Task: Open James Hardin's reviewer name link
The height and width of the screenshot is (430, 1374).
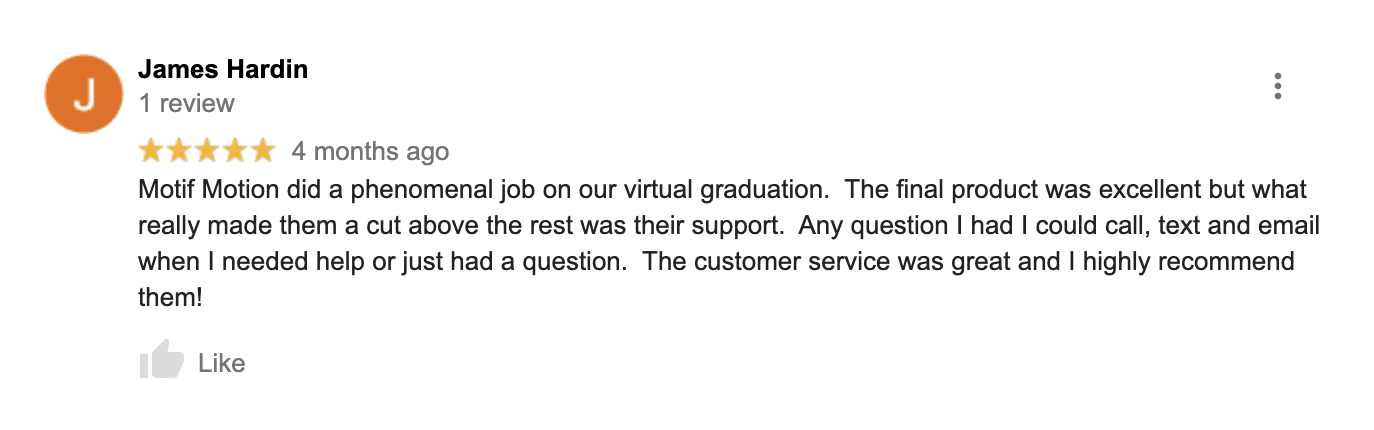Action: point(223,69)
